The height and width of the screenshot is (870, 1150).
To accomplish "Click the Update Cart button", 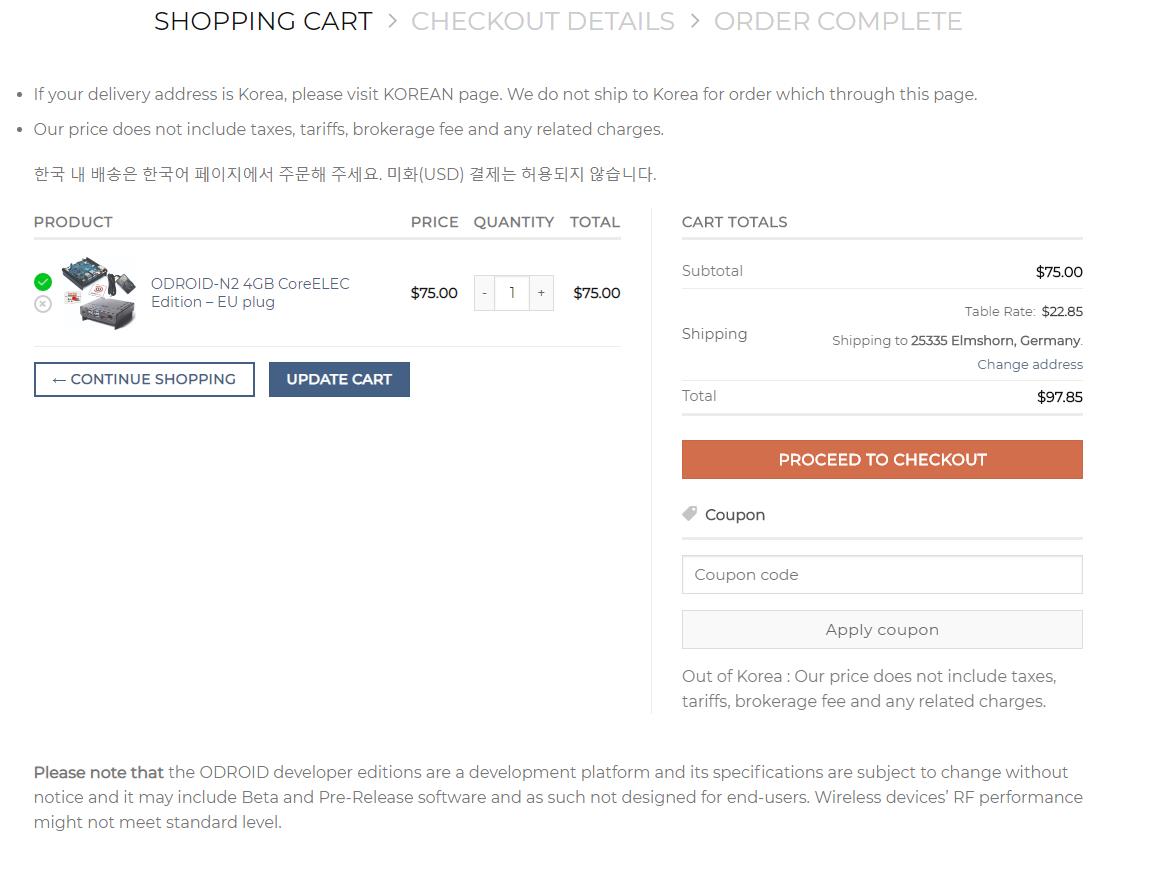I will point(339,379).
